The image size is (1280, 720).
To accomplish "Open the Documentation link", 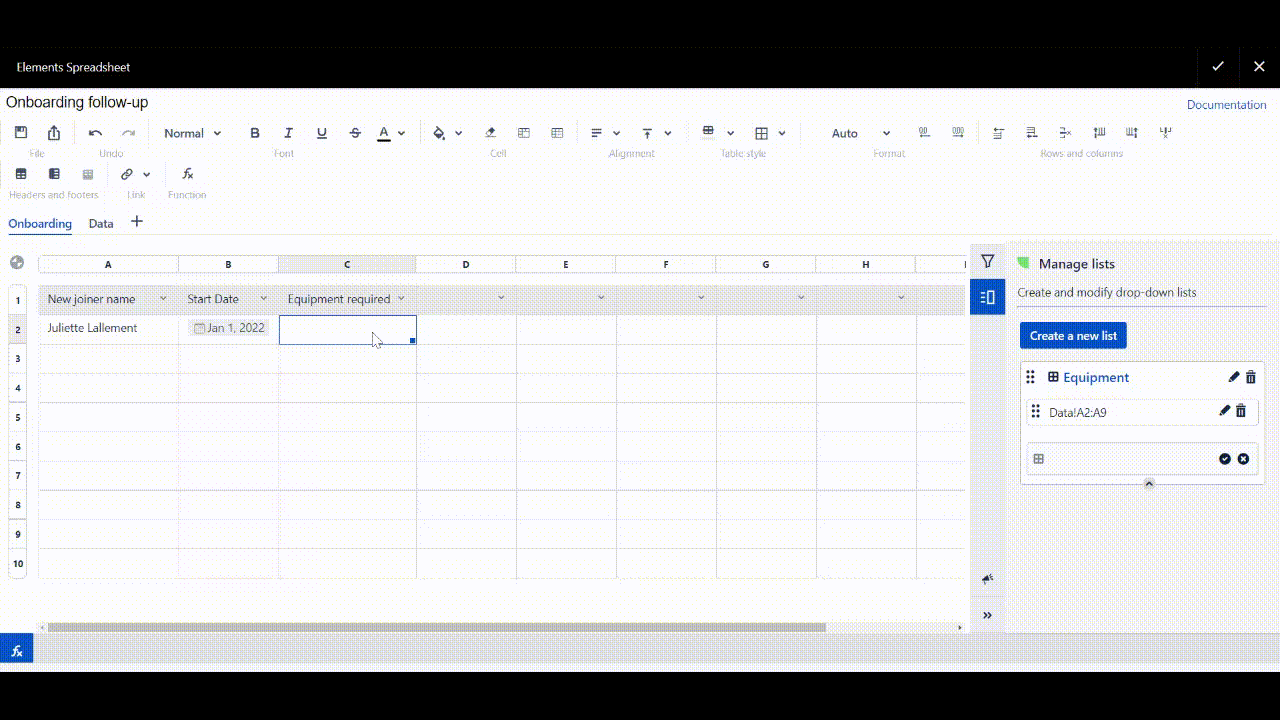I will (x=1226, y=105).
